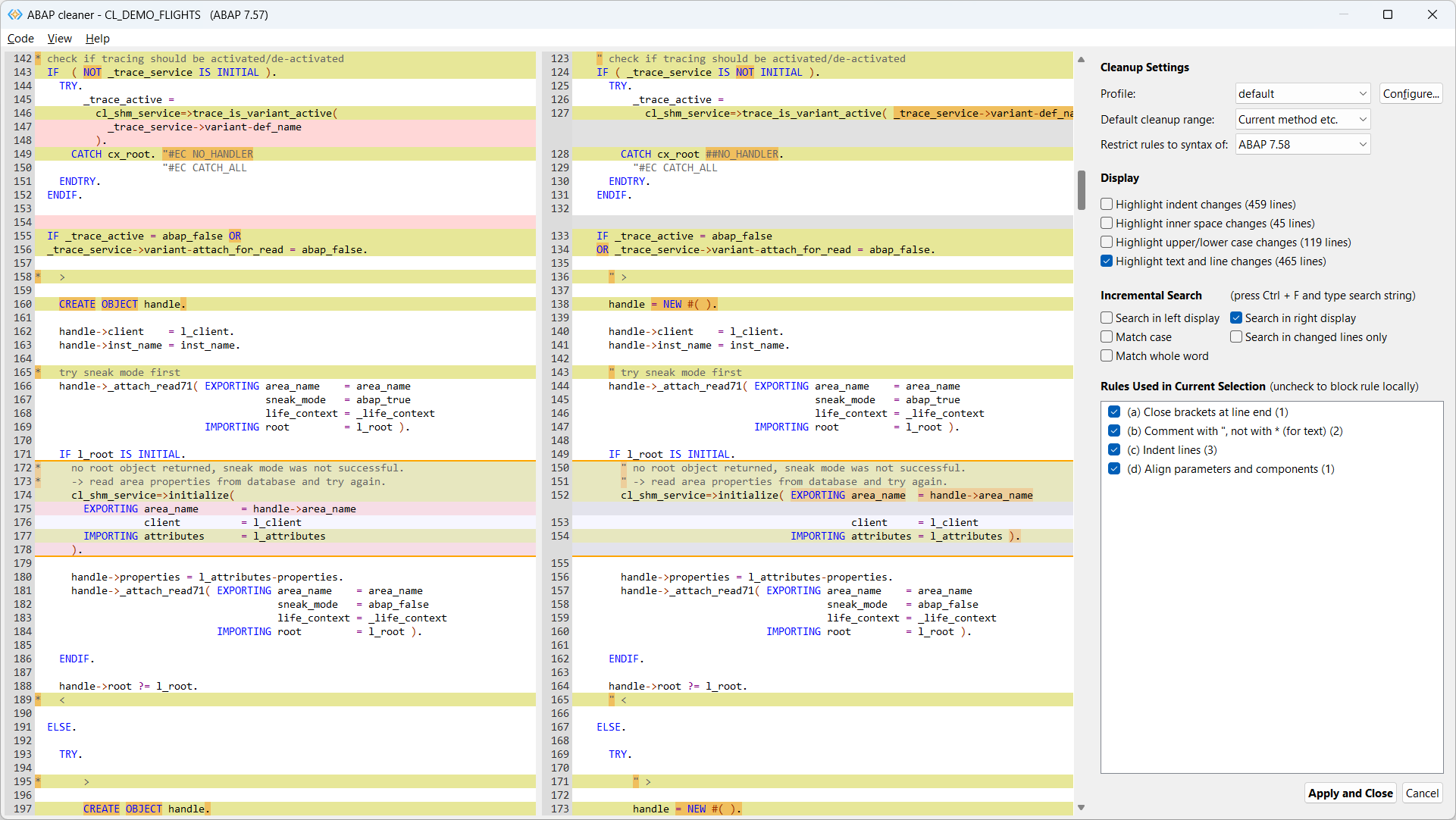Click the scroll-down arrow below the code scrollbar
This screenshot has height=820, width=1456.
(1081, 808)
